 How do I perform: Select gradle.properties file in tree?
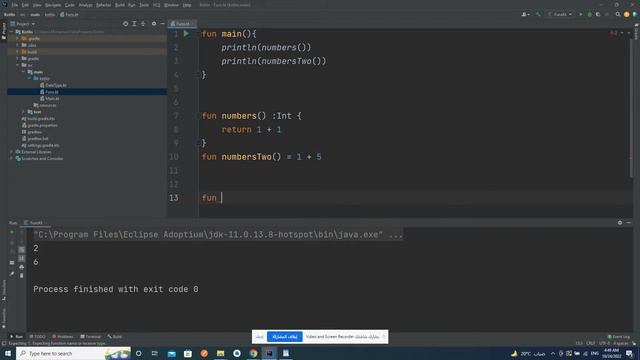pos(40,125)
